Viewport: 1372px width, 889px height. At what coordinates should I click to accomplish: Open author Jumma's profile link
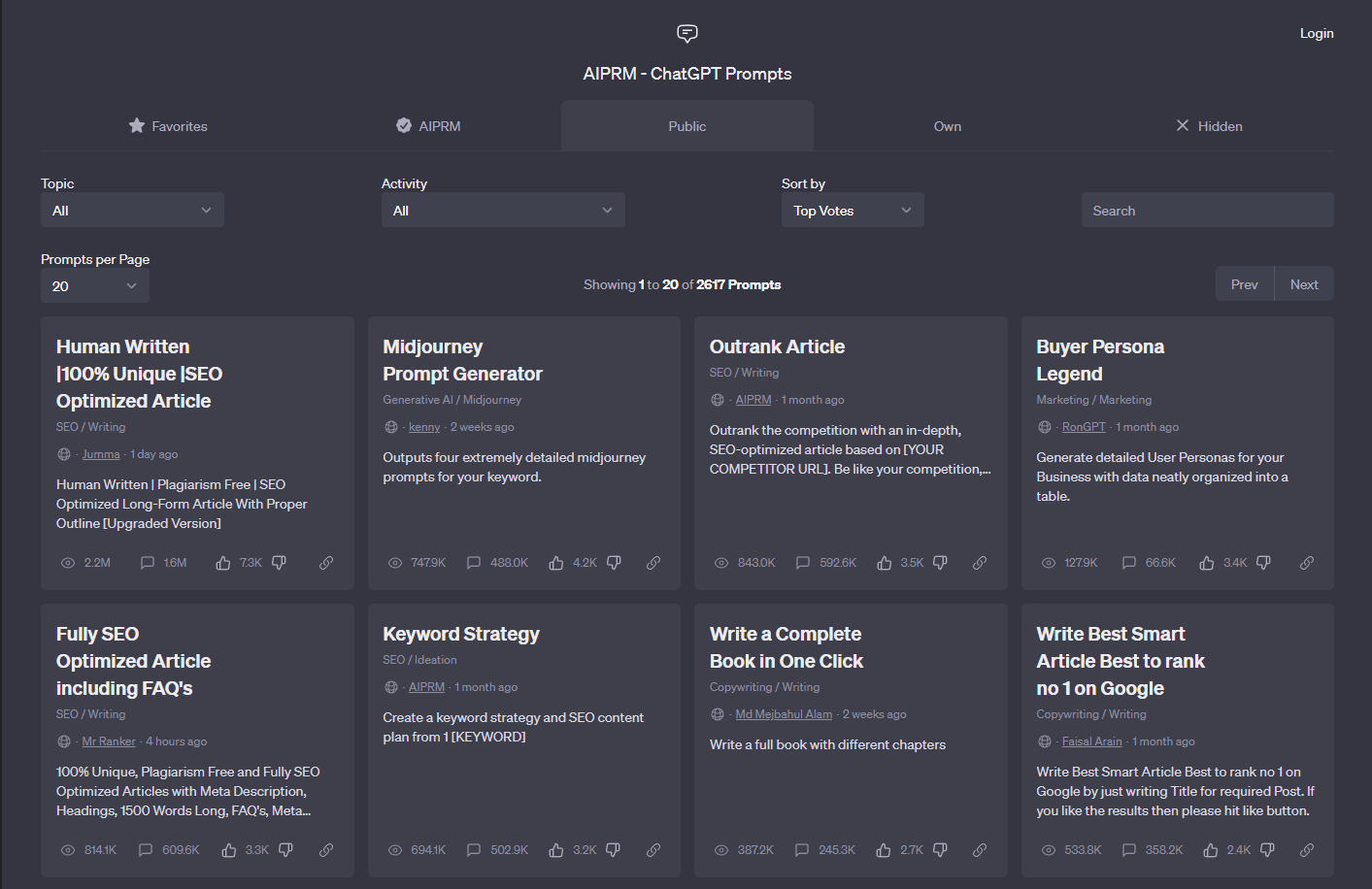101,454
